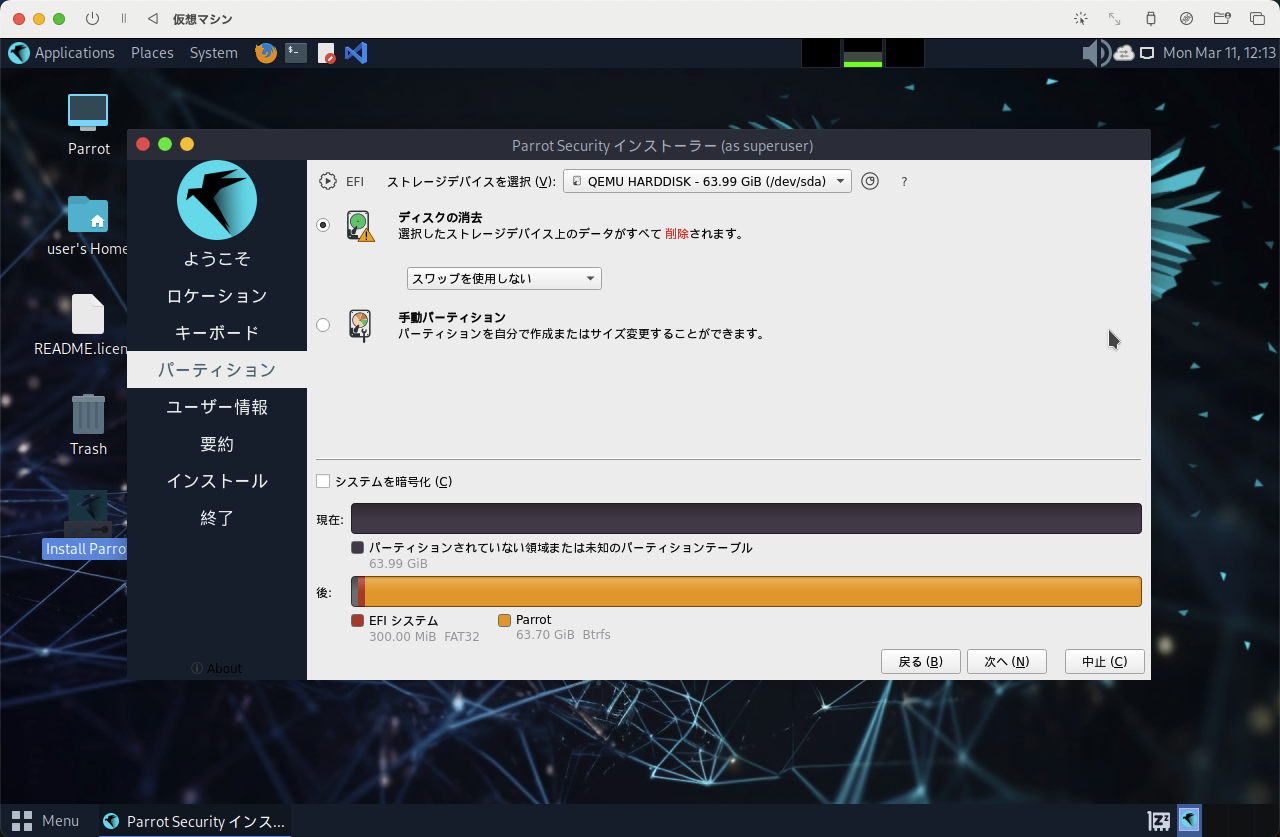The image size is (1280, 837).
Task: Open the Applications menu
Action: [x=62, y=53]
